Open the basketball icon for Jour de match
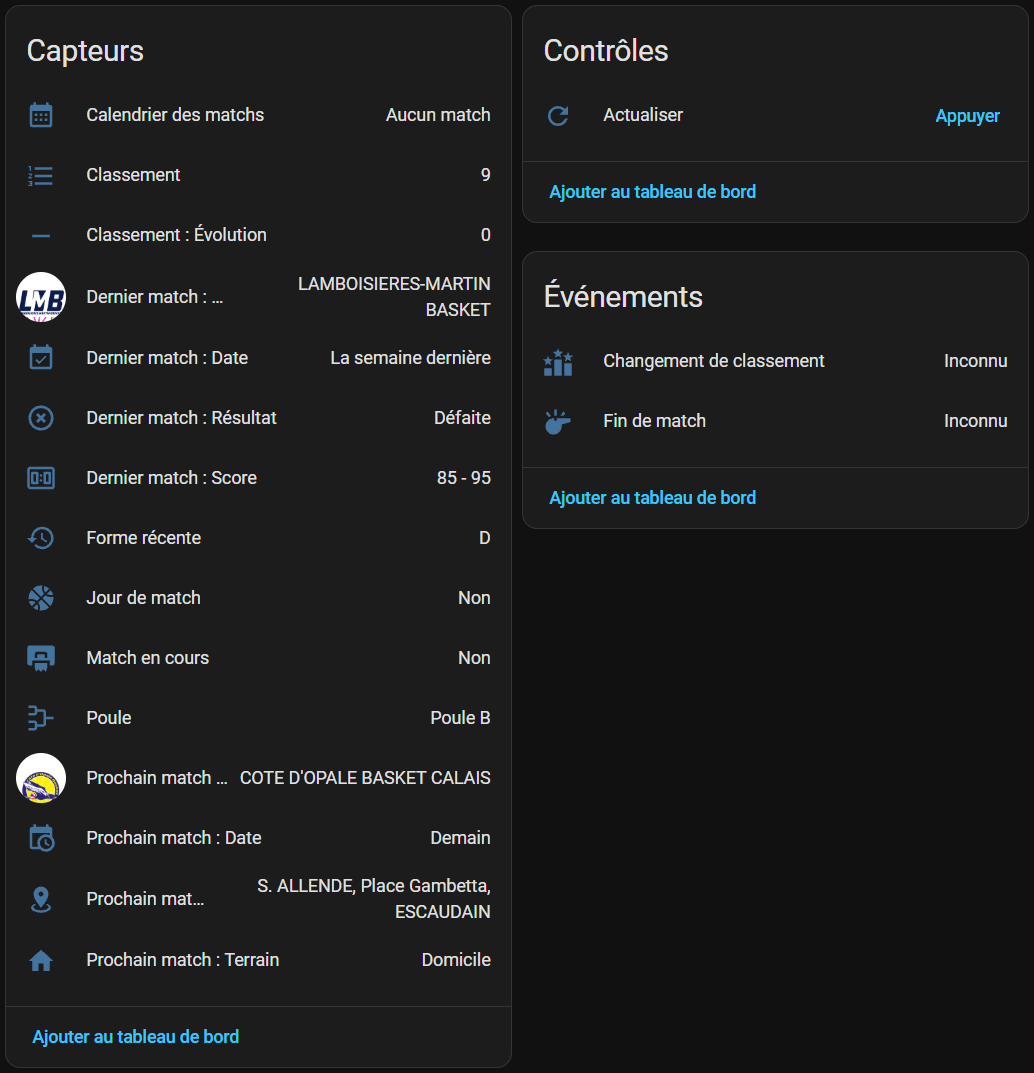Image resolution: width=1034 pixels, height=1073 pixels. coord(41,598)
